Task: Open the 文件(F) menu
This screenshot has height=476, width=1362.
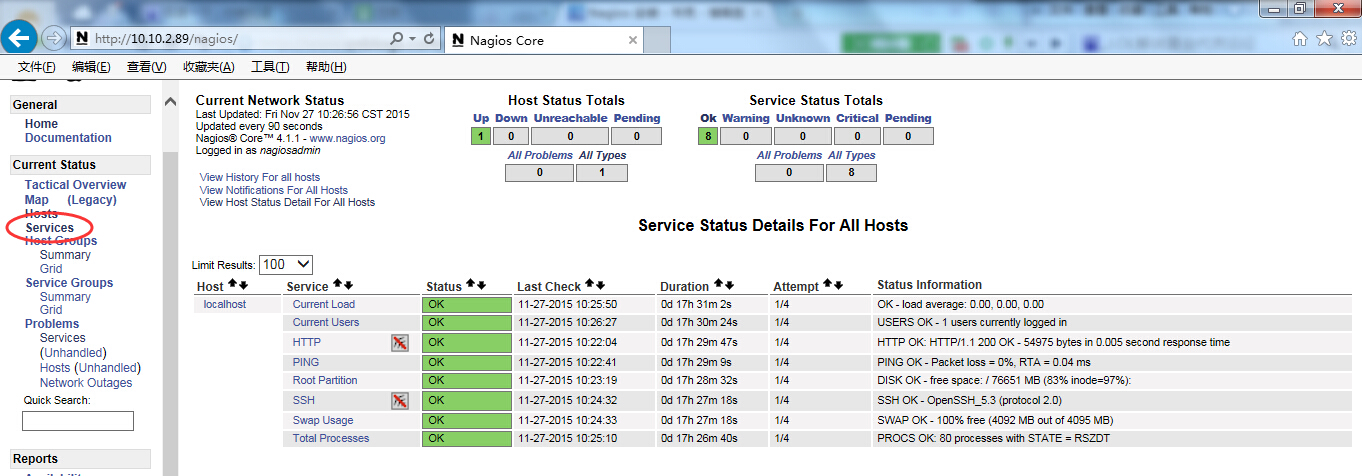Action: click(x=37, y=67)
